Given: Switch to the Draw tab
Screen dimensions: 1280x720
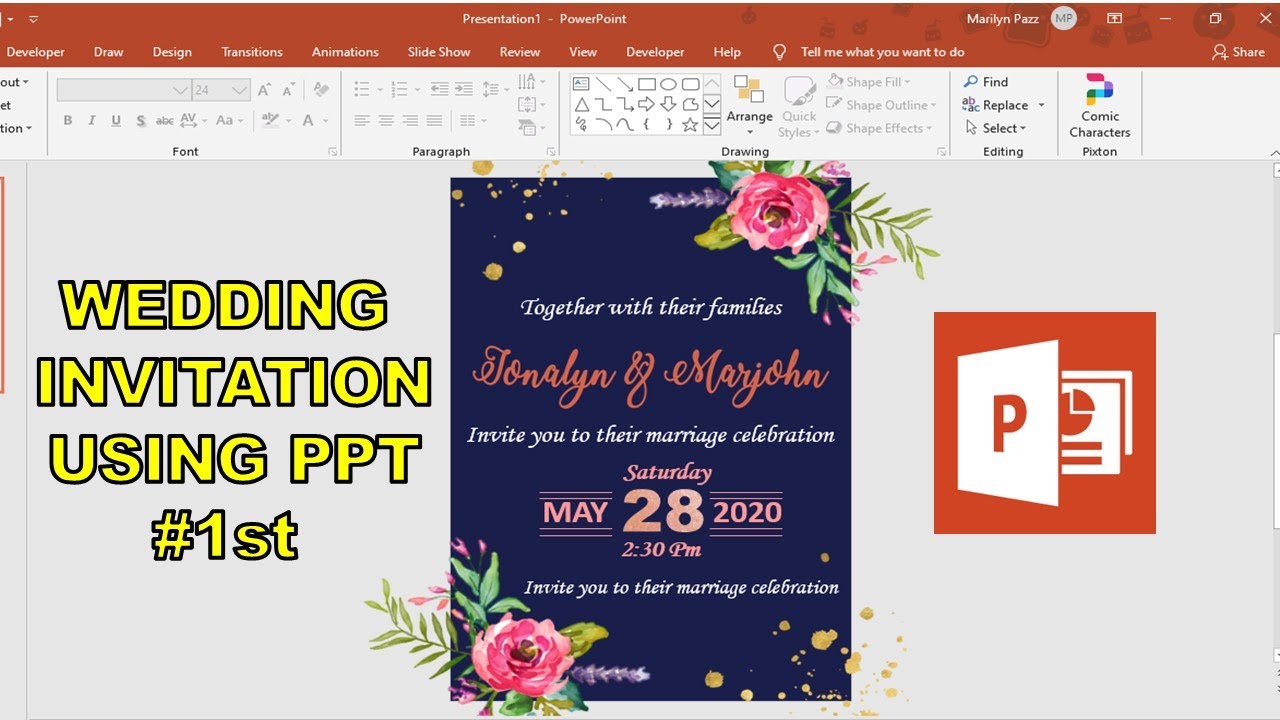Looking at the screenshot, I should [x=109, y=52].
